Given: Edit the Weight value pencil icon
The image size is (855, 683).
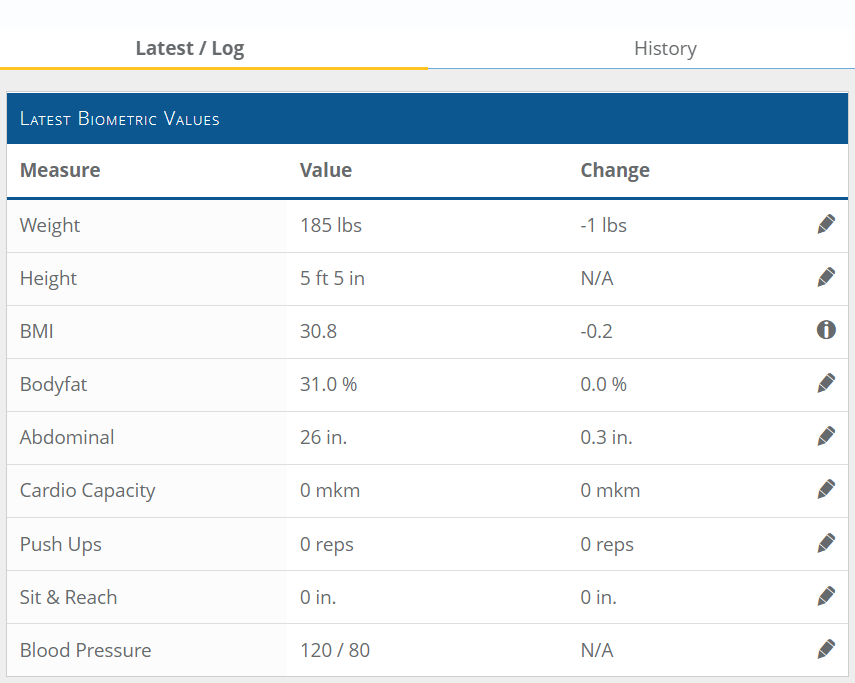Looking at the screenshot, I should coord(826,224).
